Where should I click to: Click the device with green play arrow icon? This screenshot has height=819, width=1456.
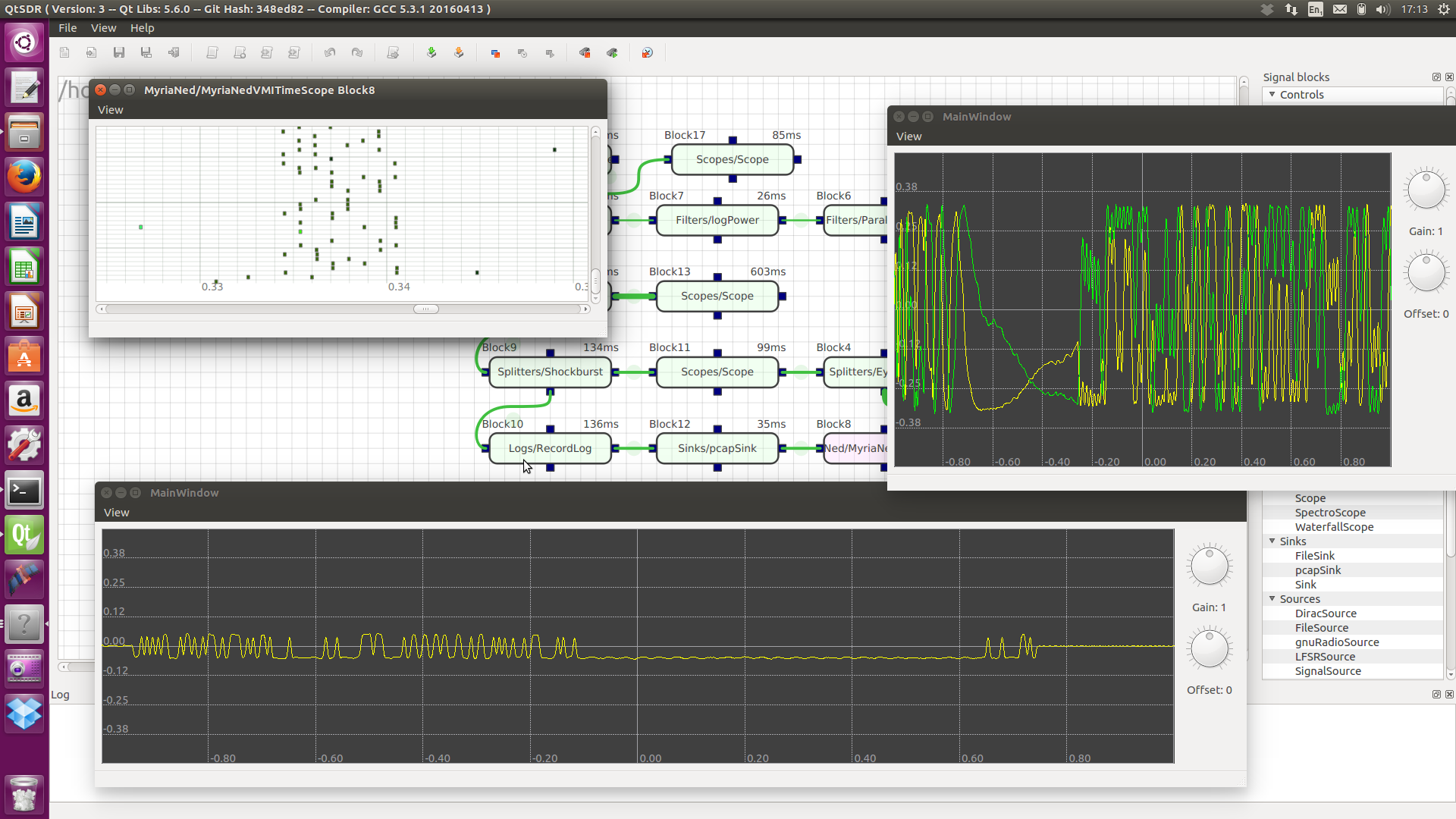(612, 53)
